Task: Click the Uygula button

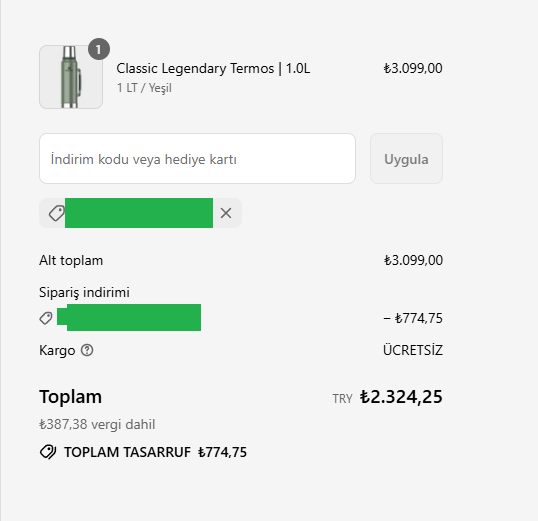Action: [406, 159]
